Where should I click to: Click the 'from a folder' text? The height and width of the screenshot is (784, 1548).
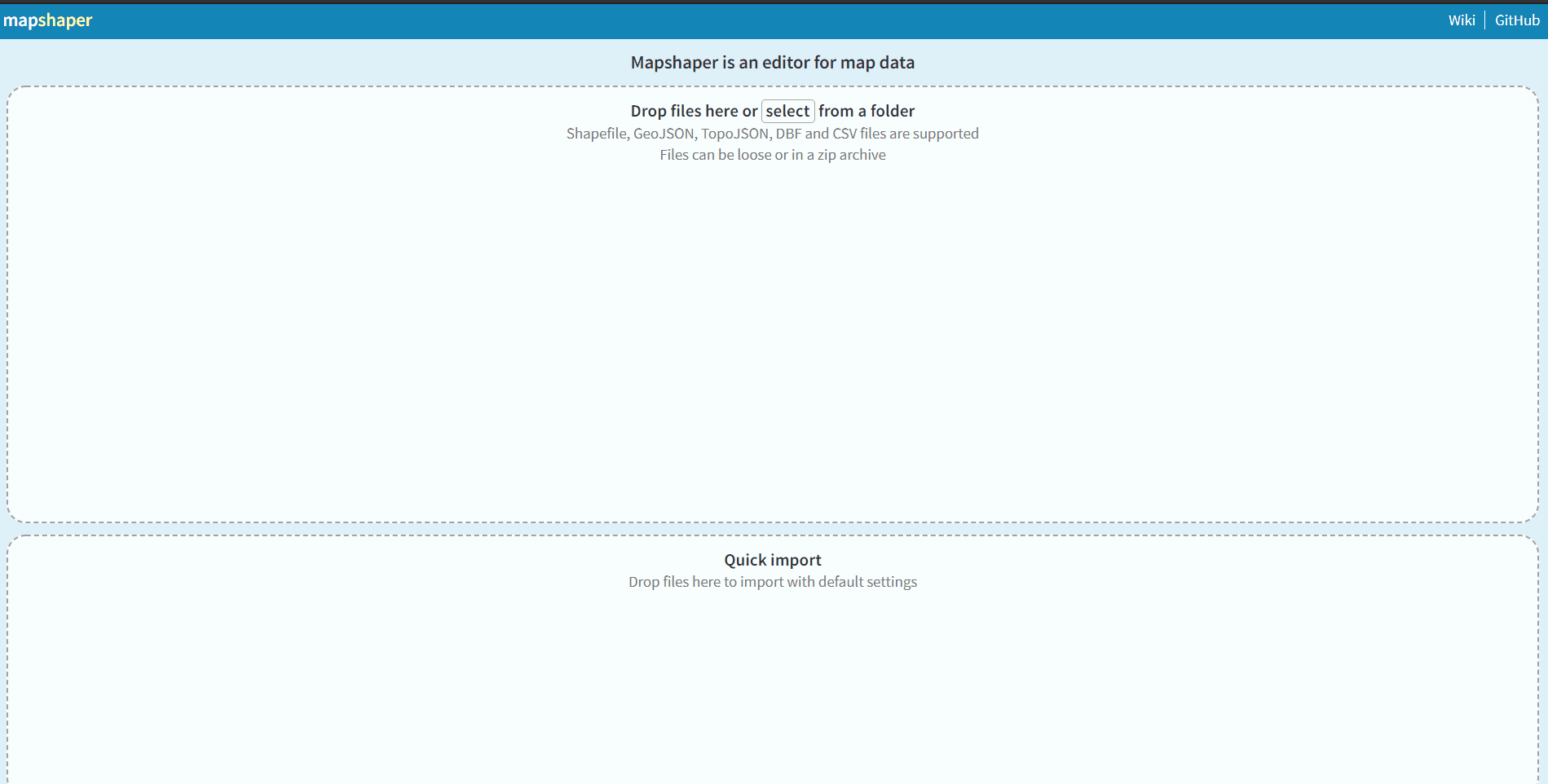pyautogui.click(x=866, y=111)
